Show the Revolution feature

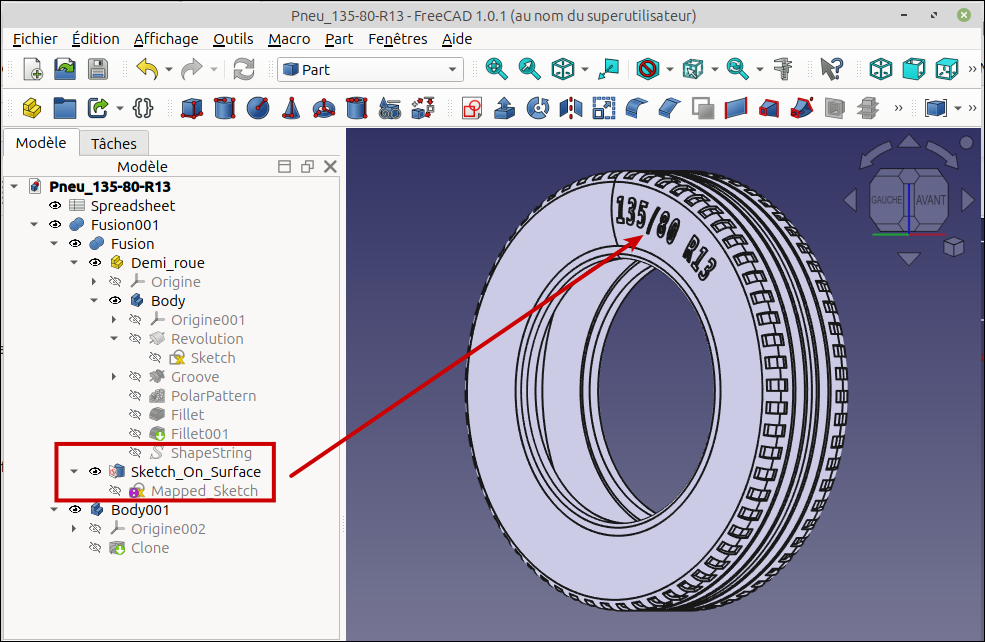tap(135, 339)
